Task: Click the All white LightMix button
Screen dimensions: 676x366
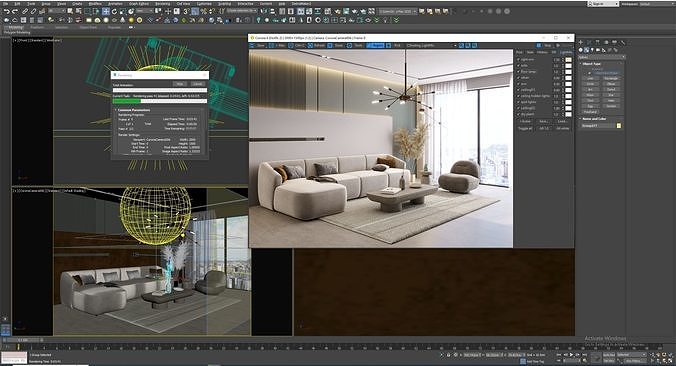Action: [x=563, y=128]
